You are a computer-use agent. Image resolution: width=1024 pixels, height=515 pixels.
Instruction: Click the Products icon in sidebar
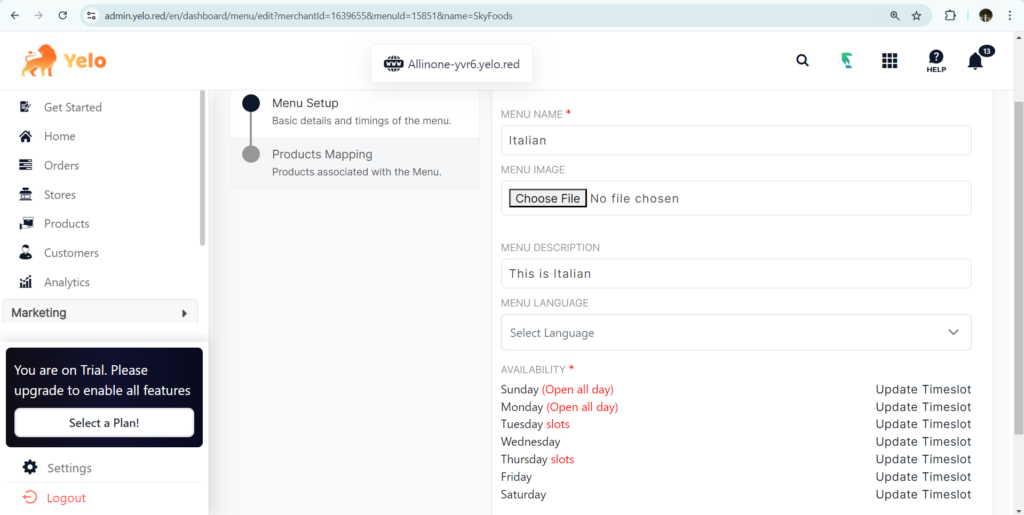[26, 224]
